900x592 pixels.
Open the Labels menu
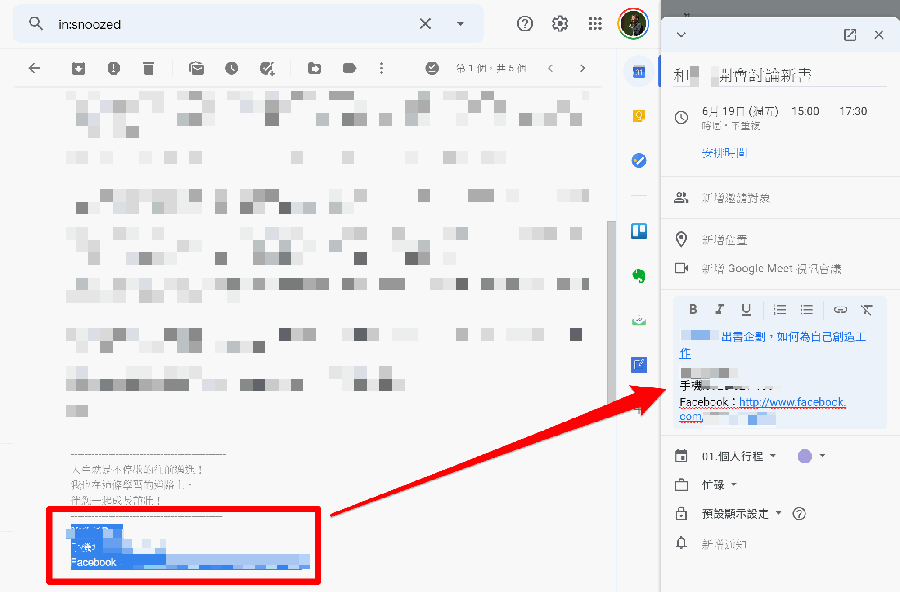tap(349, 68)
